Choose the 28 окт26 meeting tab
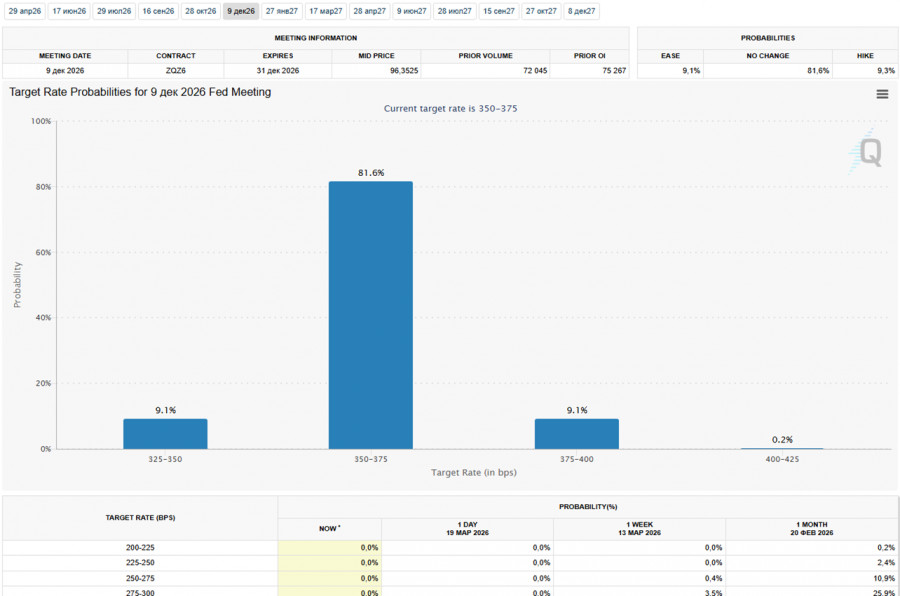 click(x=201, y=11)
